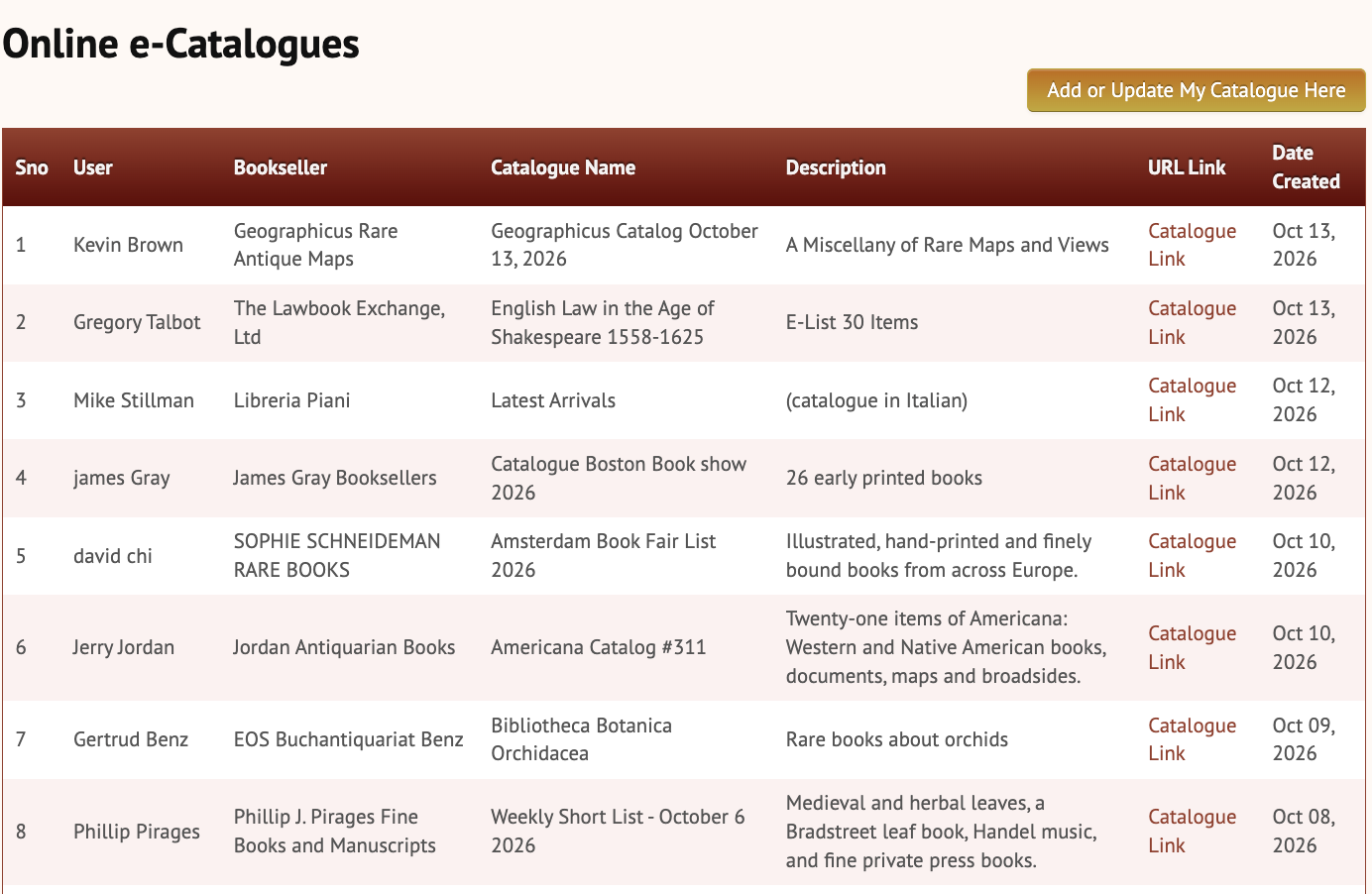The height and width of the screenshot is (894, 1372).
Task: Click bookseller The Lawbook Exchange, Ltd
Action: (x=340, y=322)
